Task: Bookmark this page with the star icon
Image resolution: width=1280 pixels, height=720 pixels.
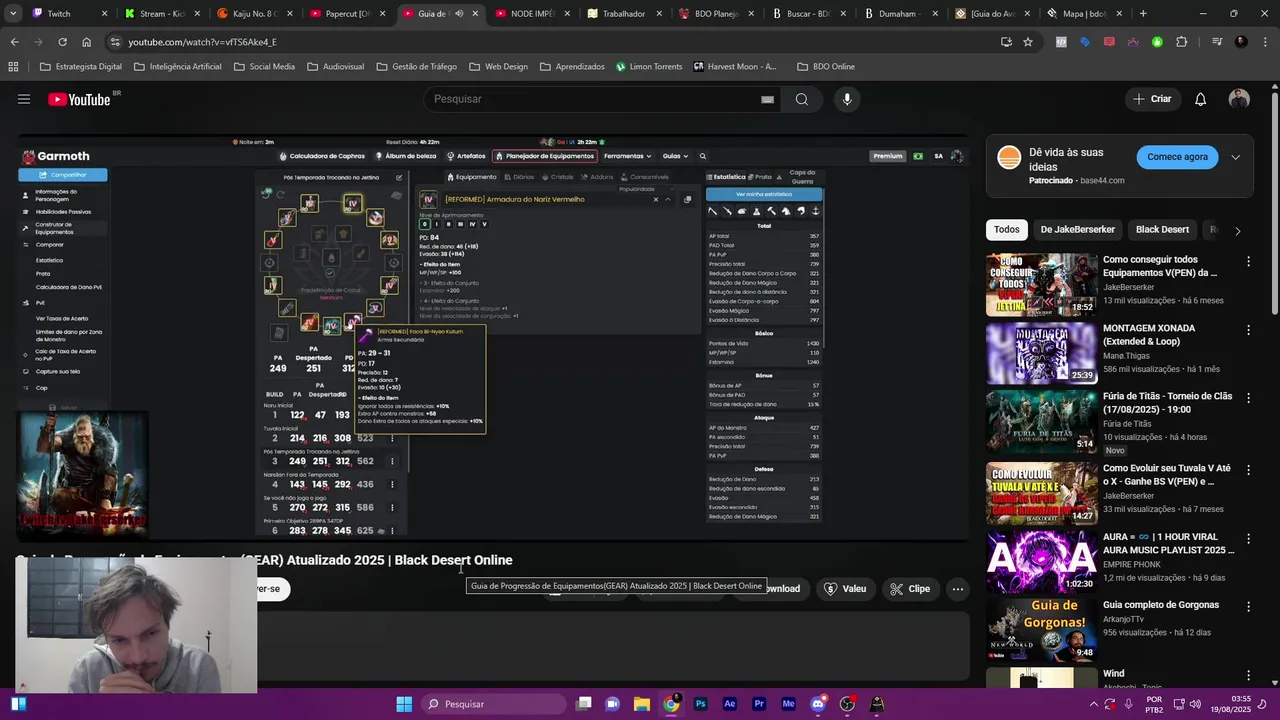Action: pyautogui.click(x=1028, y=42)
